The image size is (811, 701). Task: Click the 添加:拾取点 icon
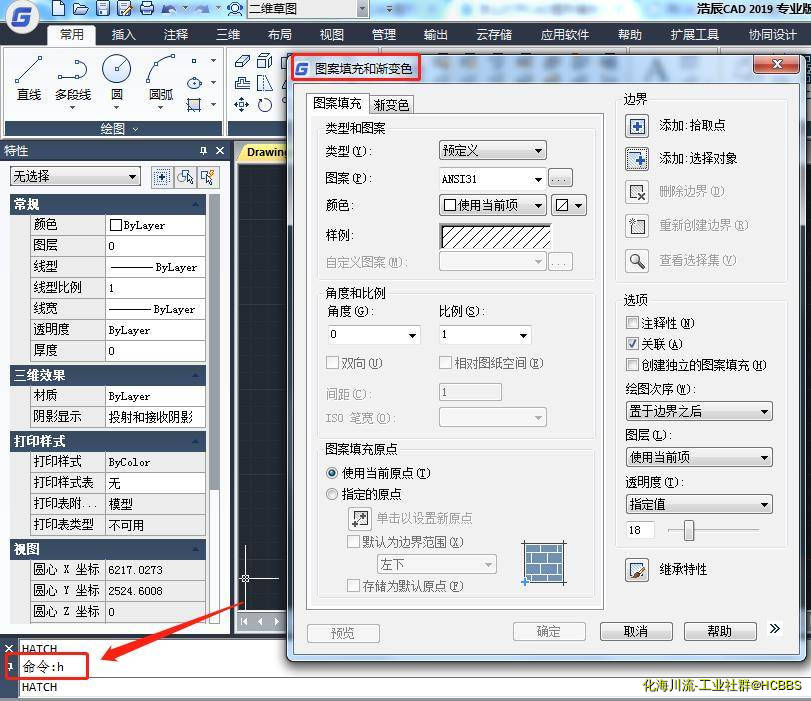tap(637, 126)
